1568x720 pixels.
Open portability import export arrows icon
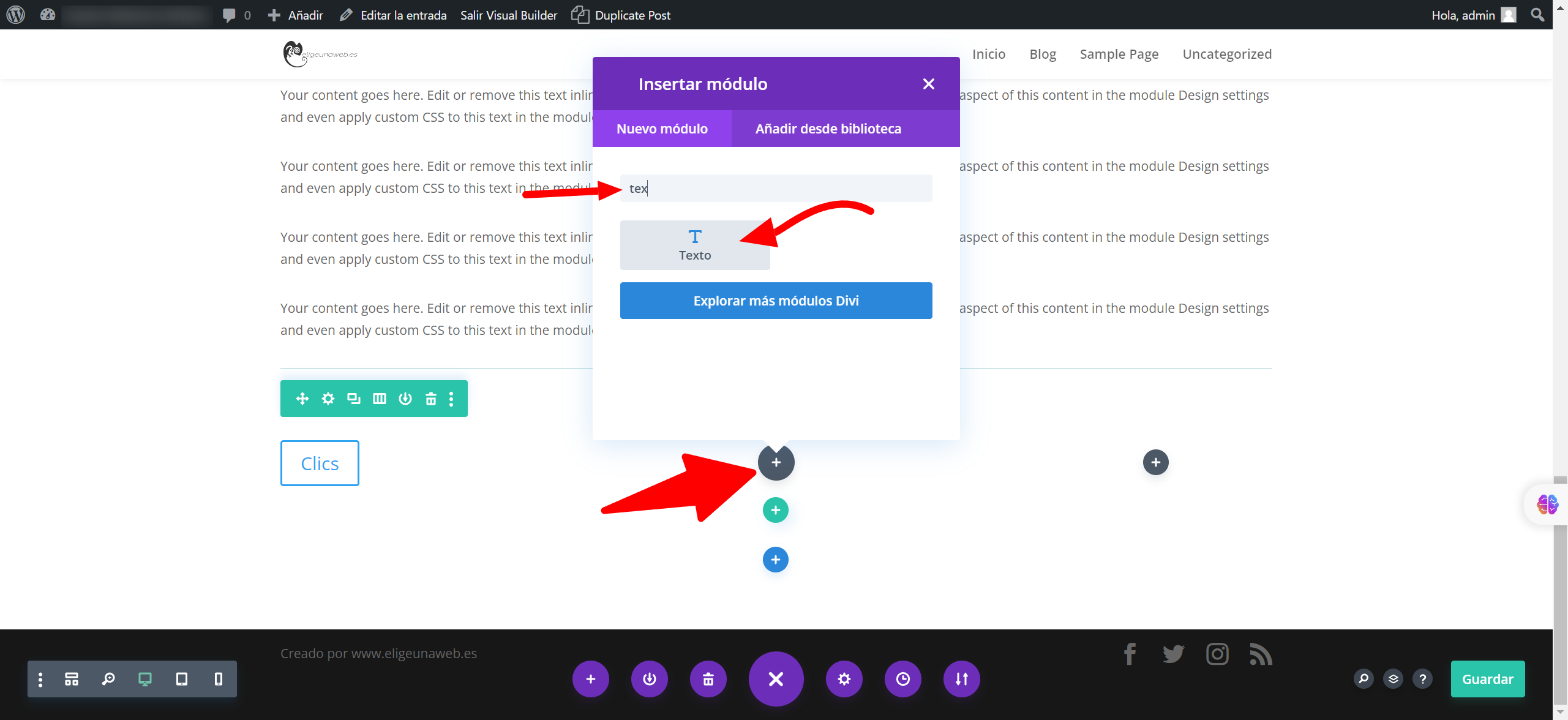(961, 679)
